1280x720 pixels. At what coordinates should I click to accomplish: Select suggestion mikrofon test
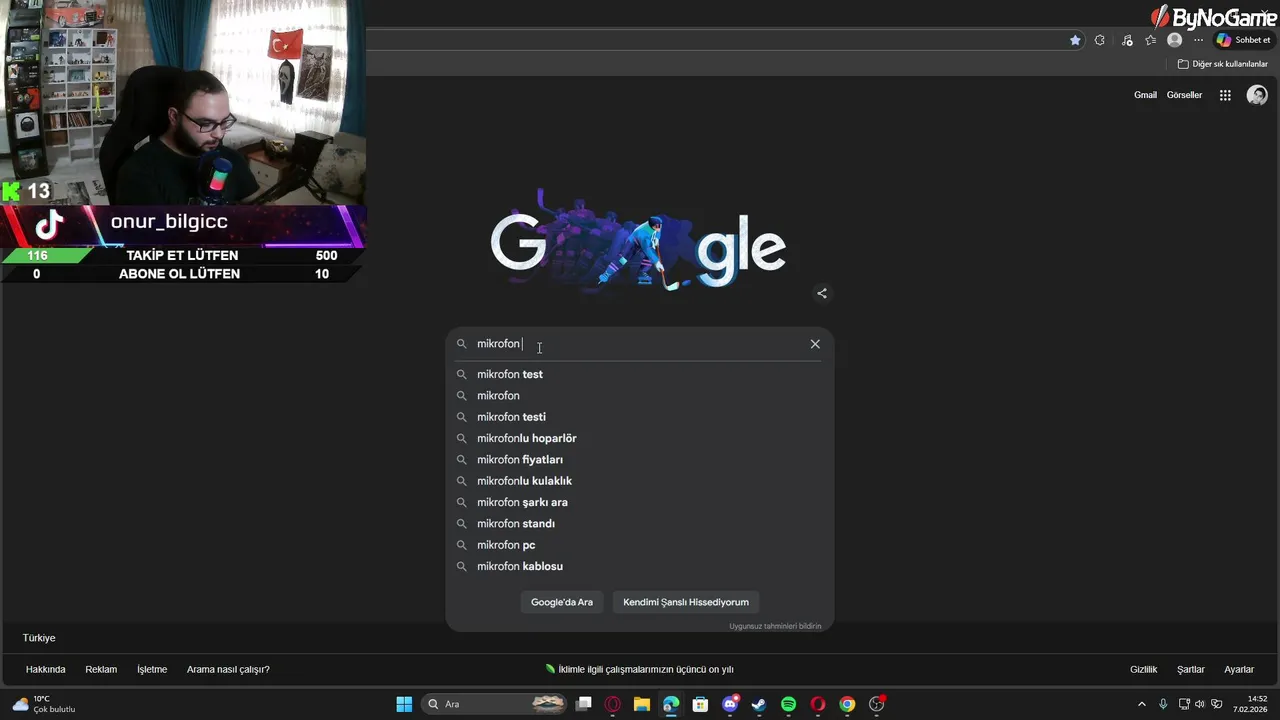click(639, 374)
